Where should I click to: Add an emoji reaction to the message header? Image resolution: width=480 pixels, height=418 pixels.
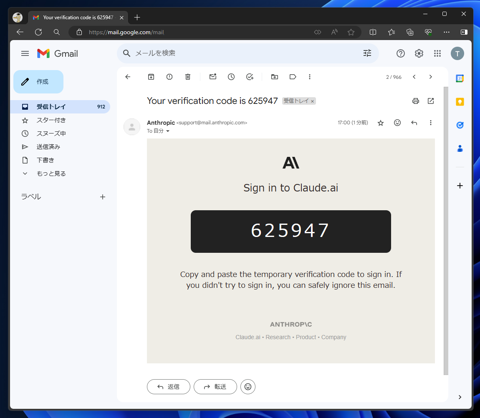click(397, 123)
